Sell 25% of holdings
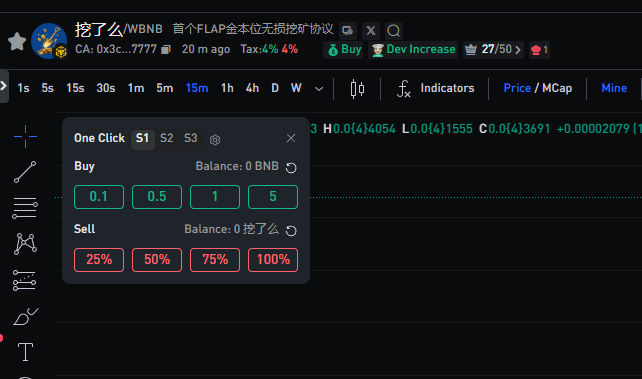Viewport: 642px width, 379px height. tap(99, 259)
